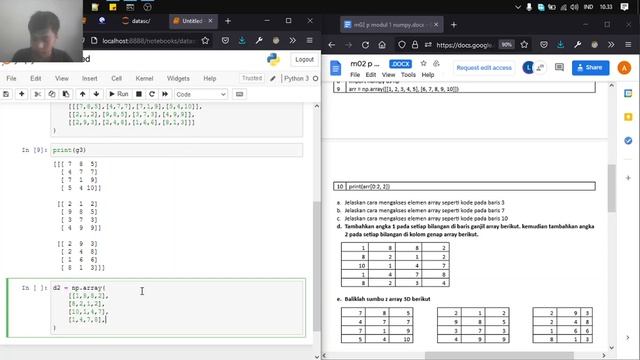640x360 pixels.
Task: Open the Google Docs Edit menu
Action: (x=371, y=75)
